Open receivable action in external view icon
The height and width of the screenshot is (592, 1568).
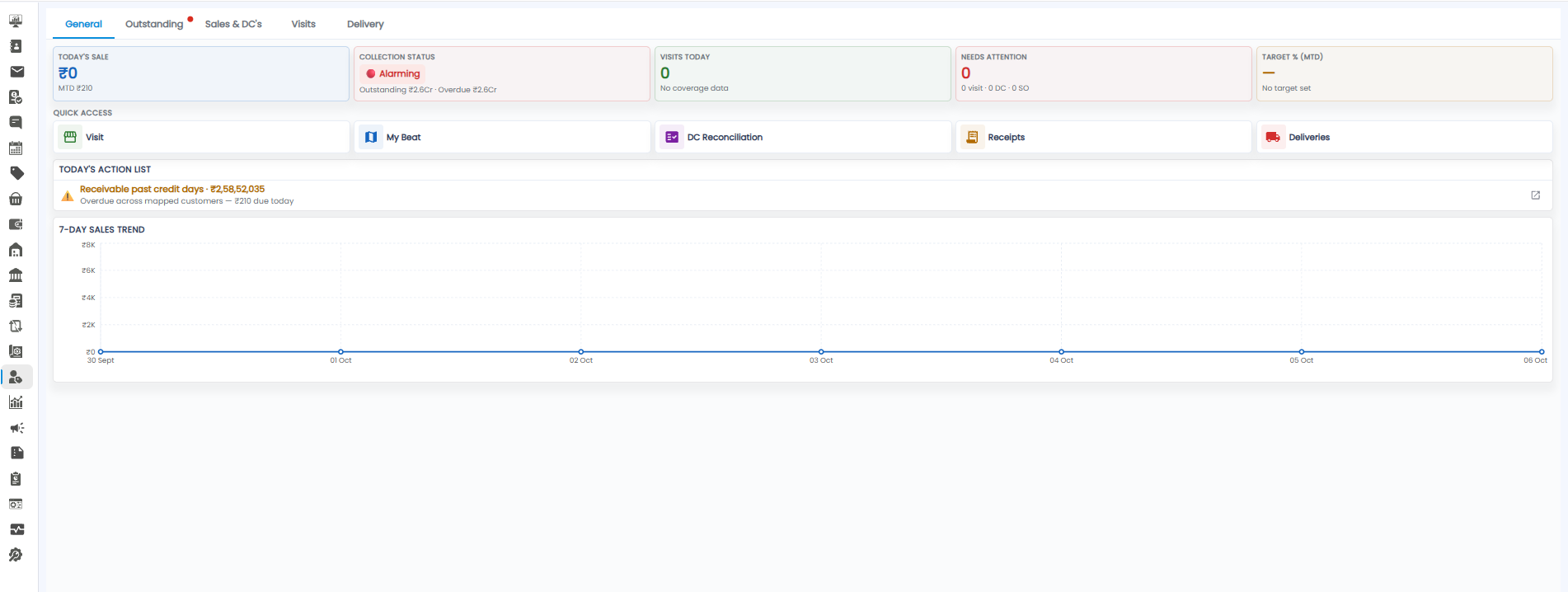click(x=1535, y=195)
